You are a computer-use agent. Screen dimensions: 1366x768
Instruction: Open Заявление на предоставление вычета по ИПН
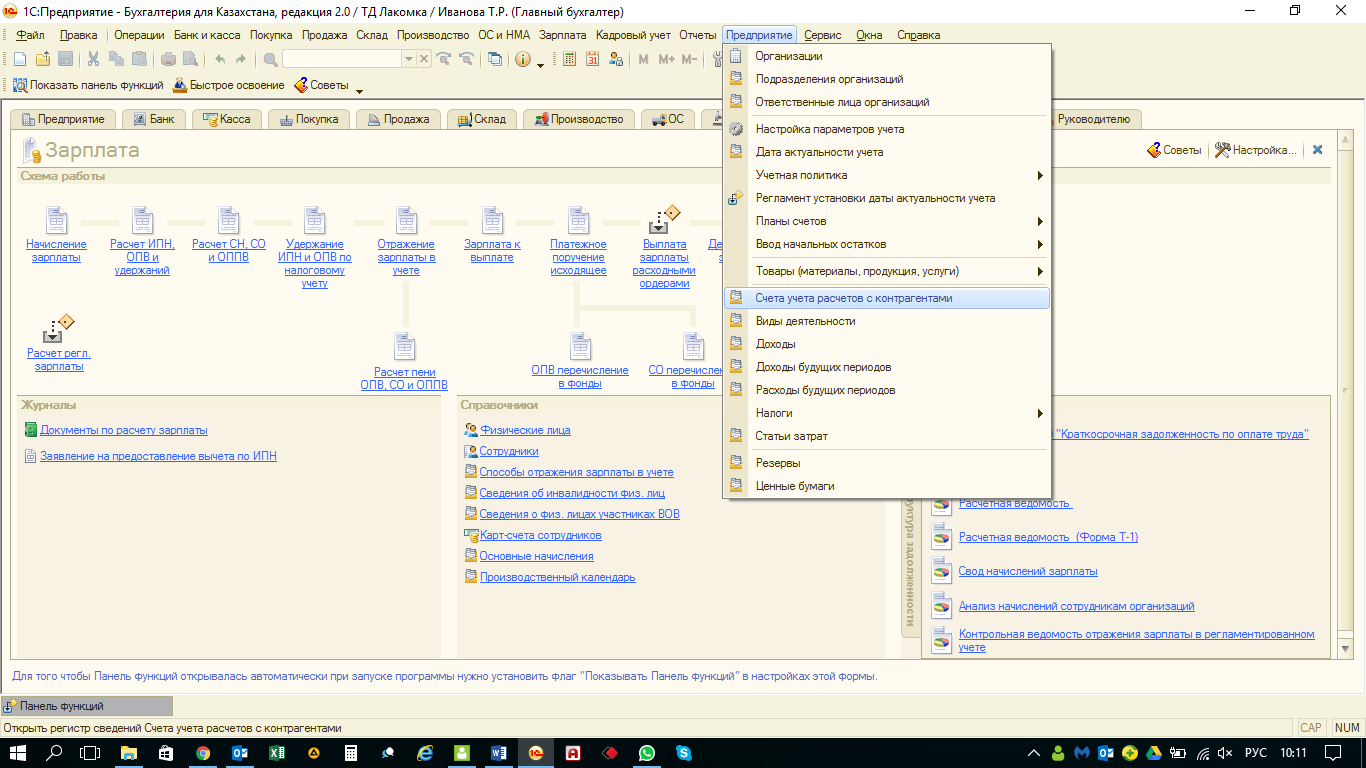tap(158, 456)
